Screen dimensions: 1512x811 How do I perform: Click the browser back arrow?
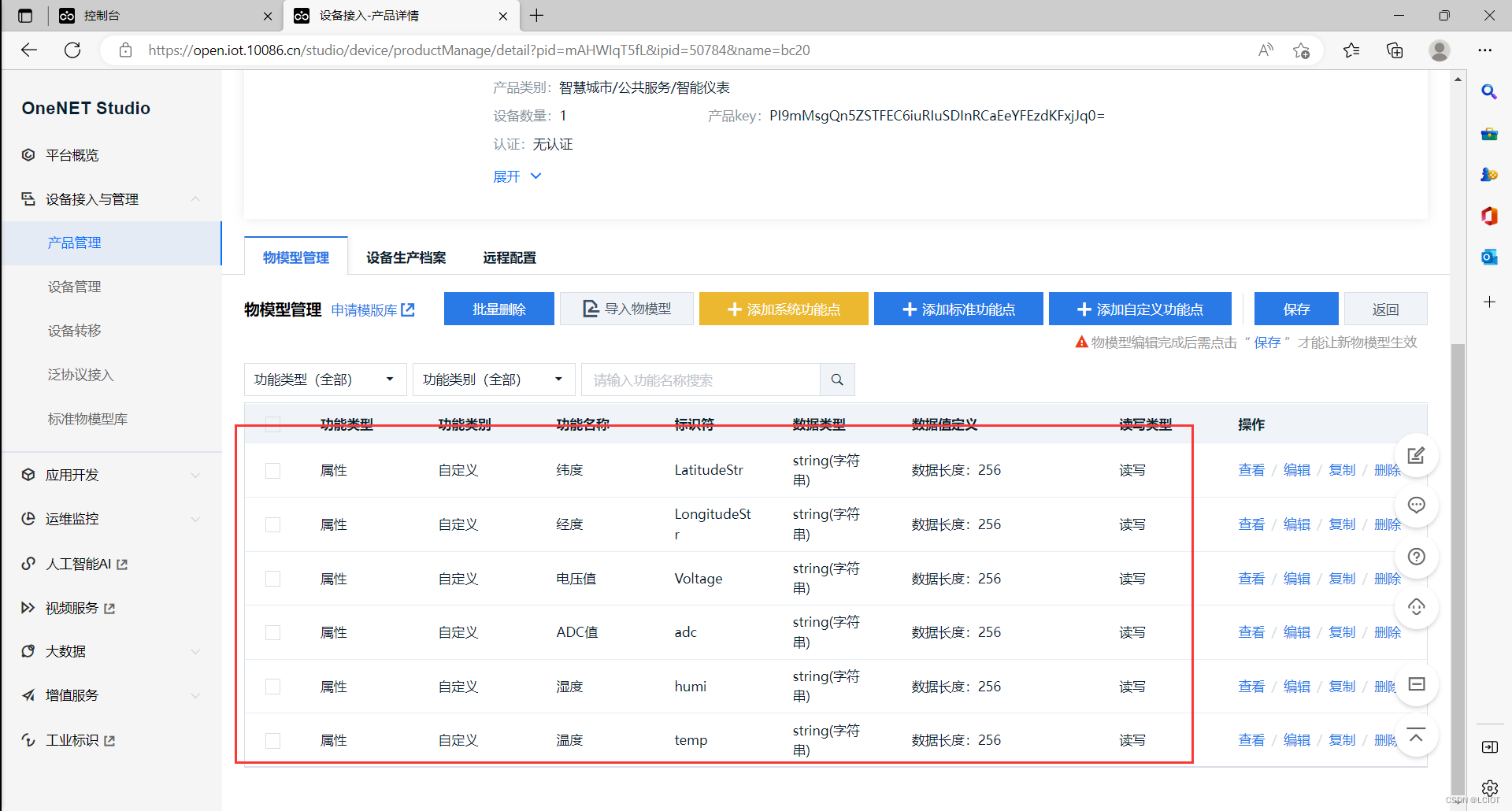29,50
